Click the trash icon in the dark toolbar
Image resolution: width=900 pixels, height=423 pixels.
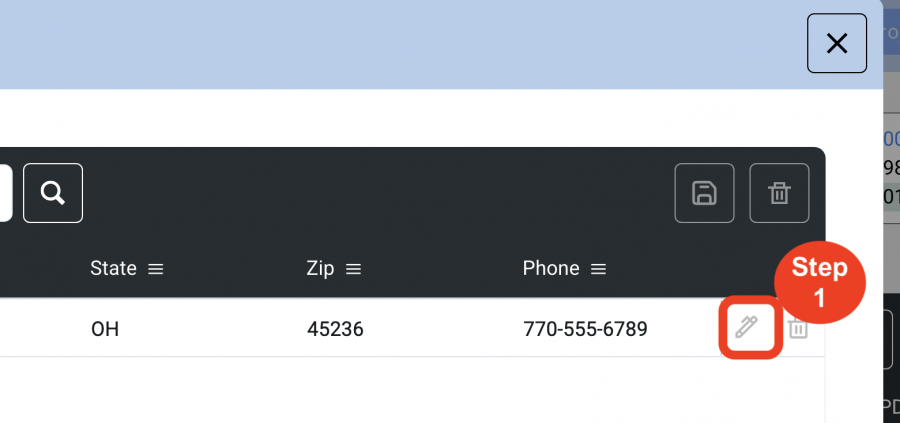[779, 193]
